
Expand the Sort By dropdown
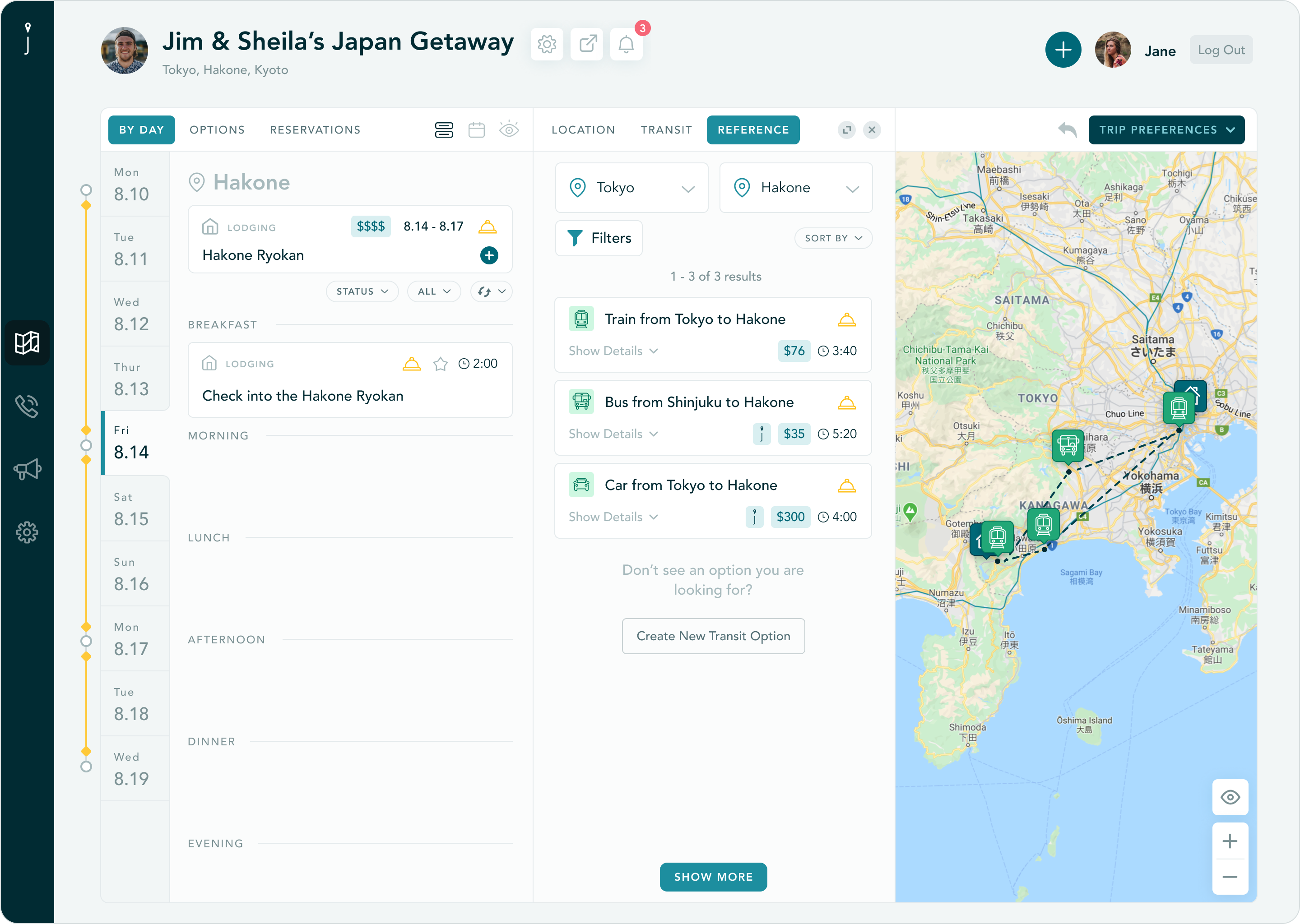(x=833, y=238)
